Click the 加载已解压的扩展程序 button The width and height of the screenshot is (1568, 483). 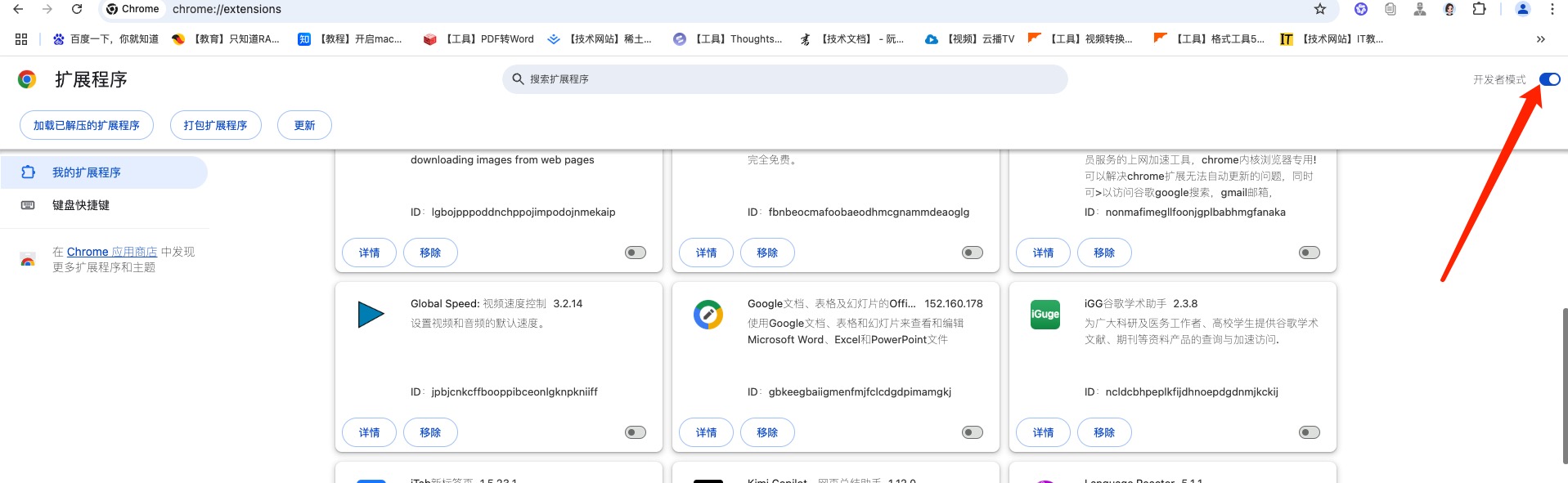[87, 125]
